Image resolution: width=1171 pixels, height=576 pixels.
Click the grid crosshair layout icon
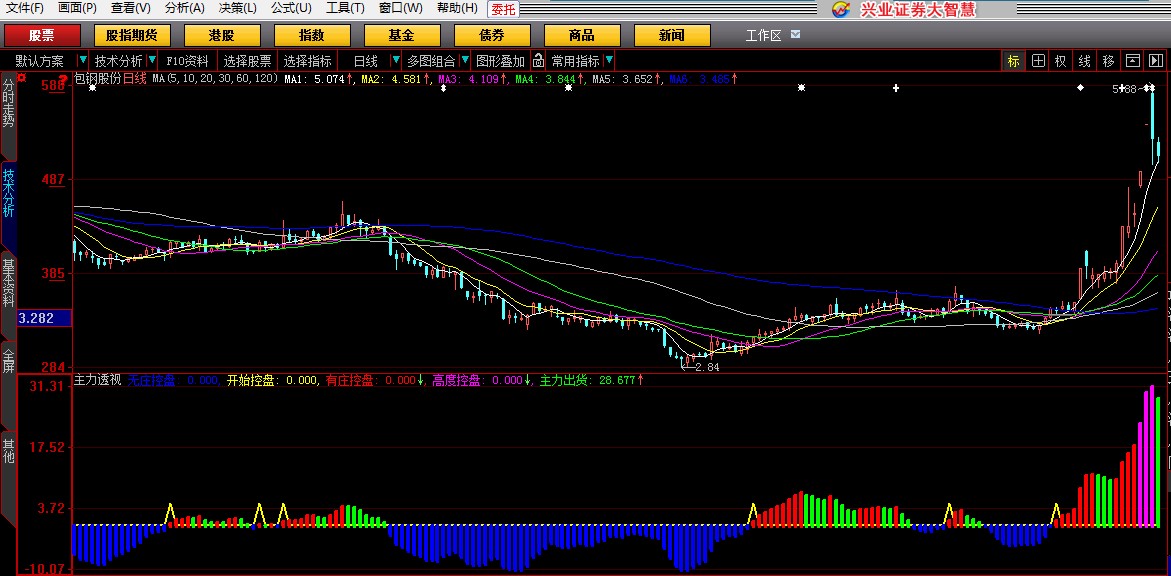point(1038,61)
